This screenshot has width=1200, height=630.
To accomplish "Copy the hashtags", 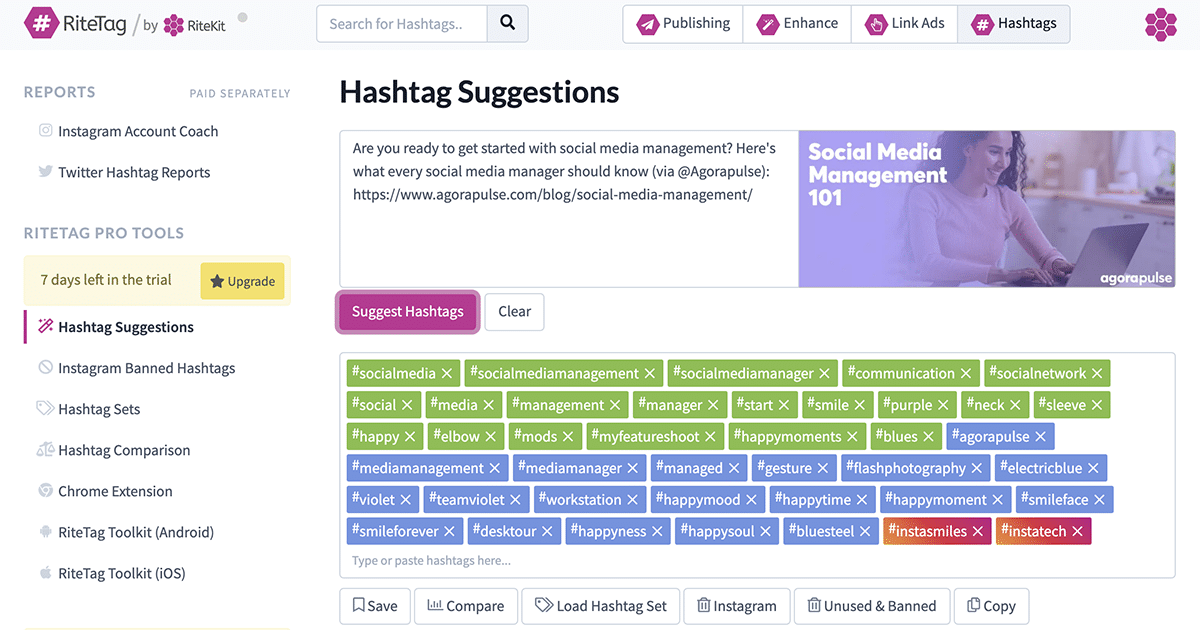I will point(992,606).
